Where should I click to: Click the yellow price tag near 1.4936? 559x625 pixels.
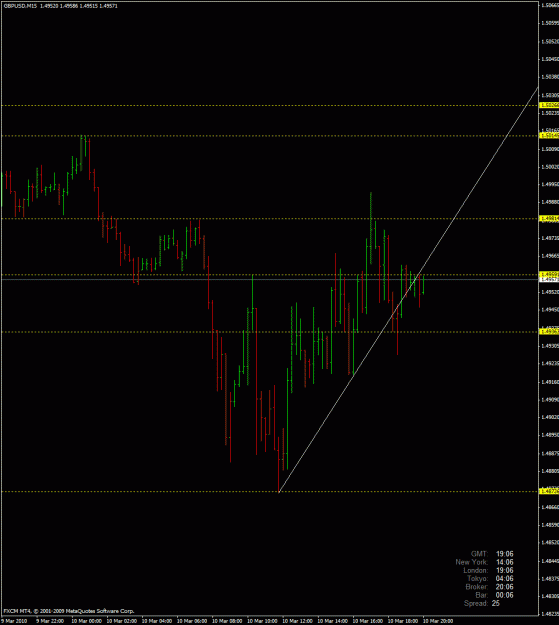coord(549,332)
